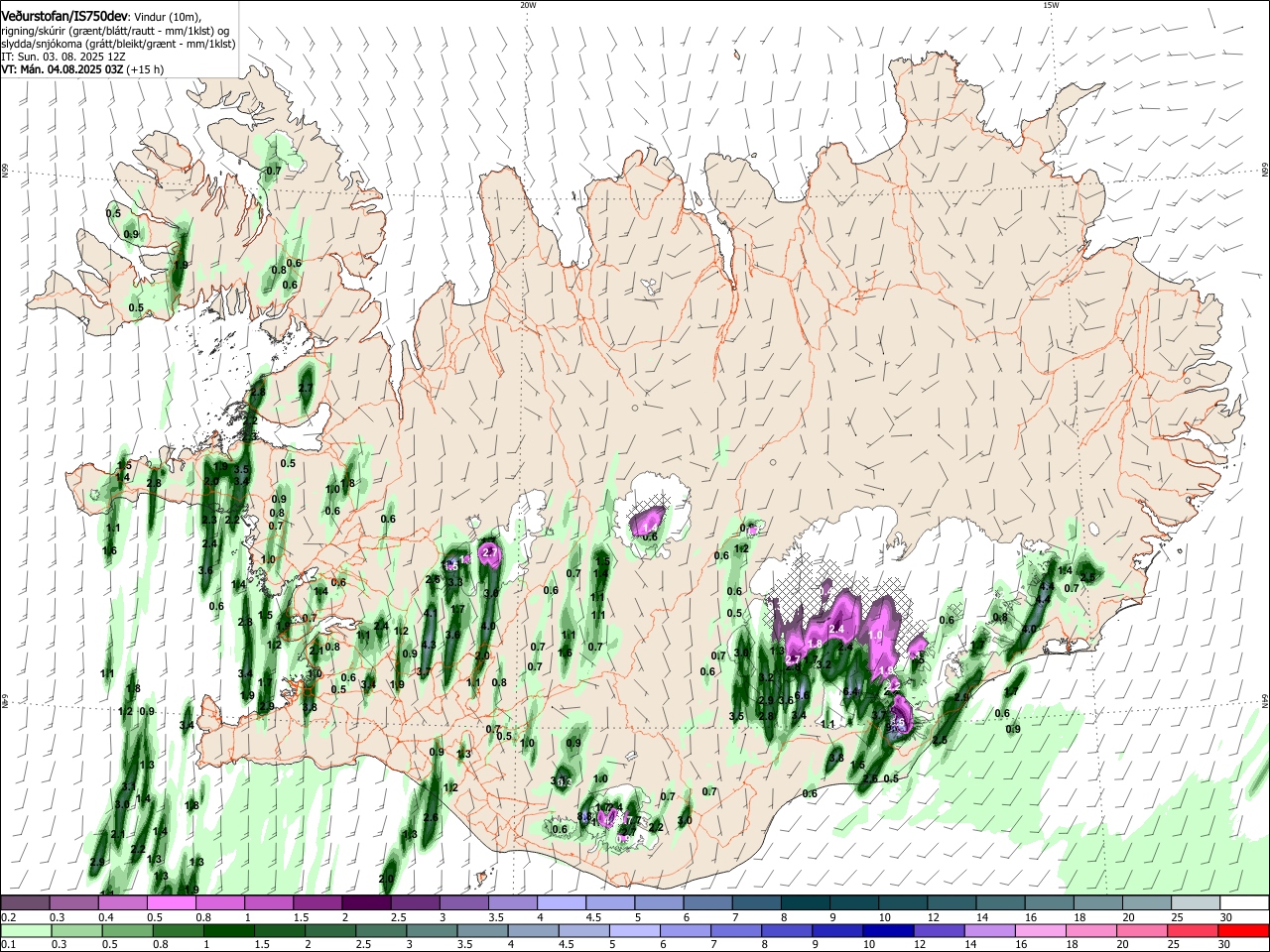Click the 'VT: Mán. 04.08.2025 03Z (+15 h)' line
The image size is (1270, 952).
(x=82, y=69)
